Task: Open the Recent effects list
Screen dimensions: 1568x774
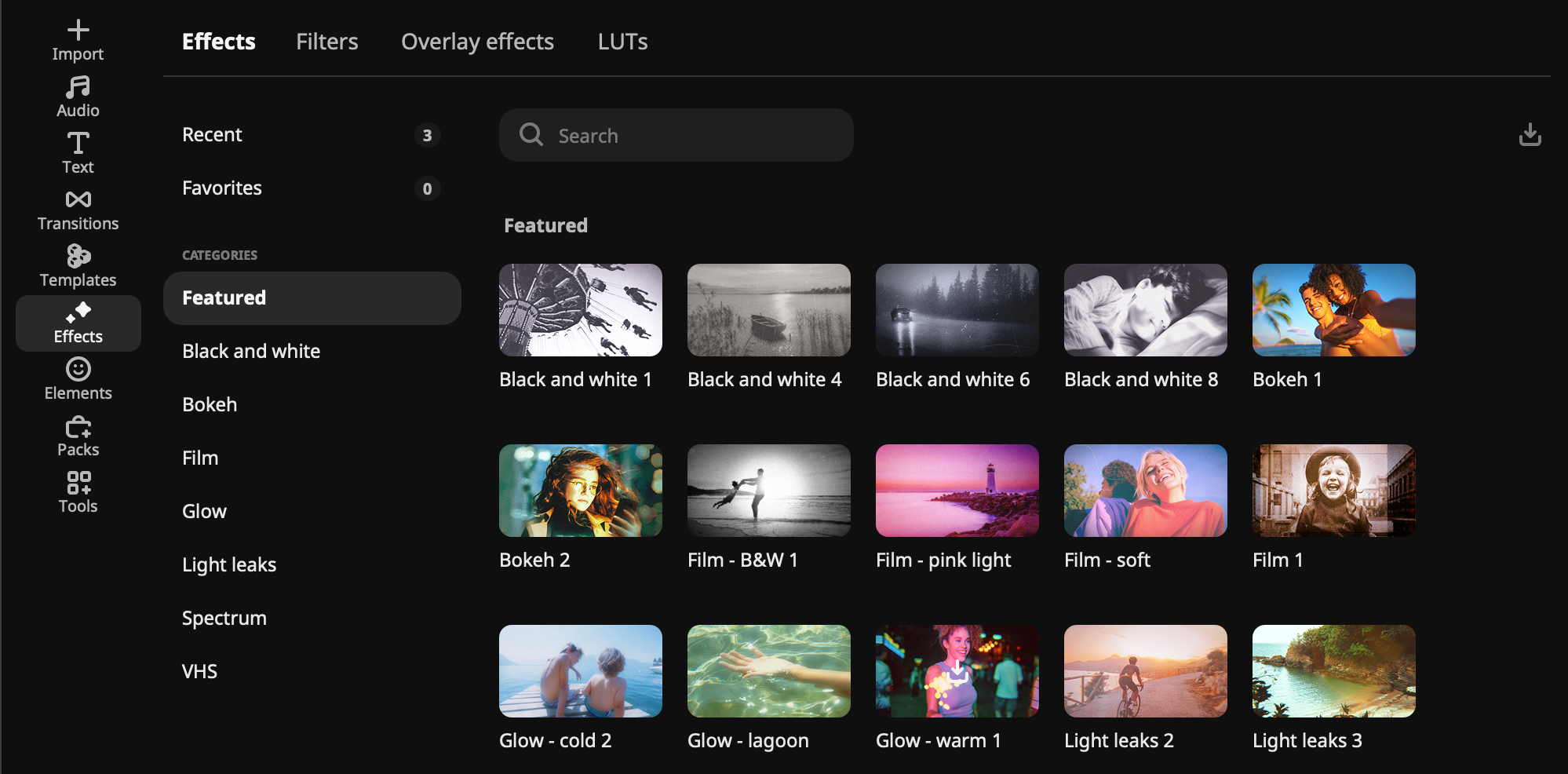Action: tap(312, 135)
